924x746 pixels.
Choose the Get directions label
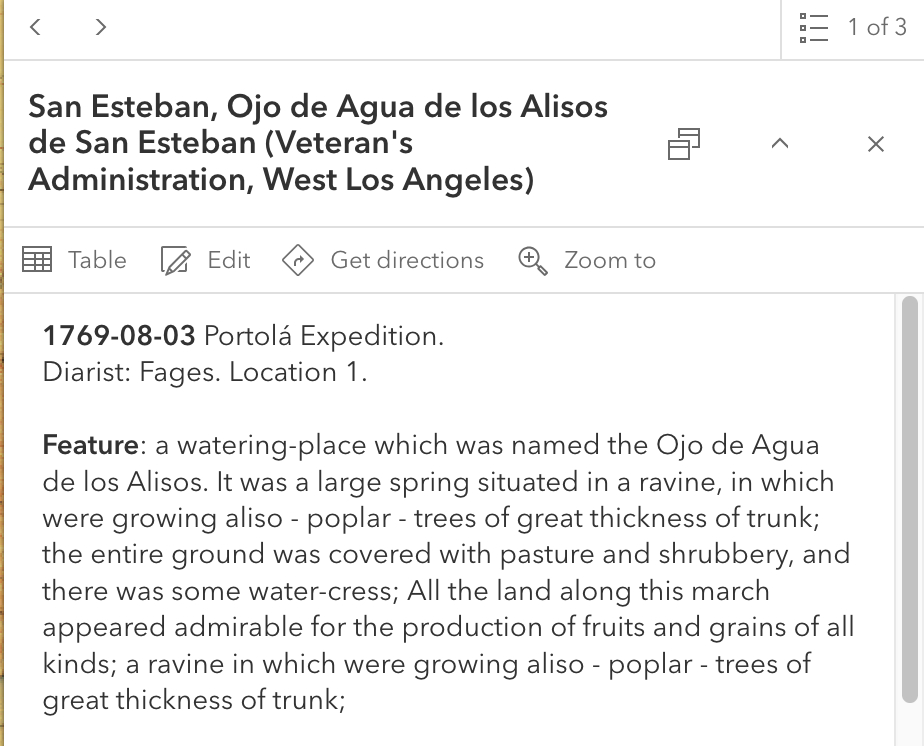click(407, 261)
